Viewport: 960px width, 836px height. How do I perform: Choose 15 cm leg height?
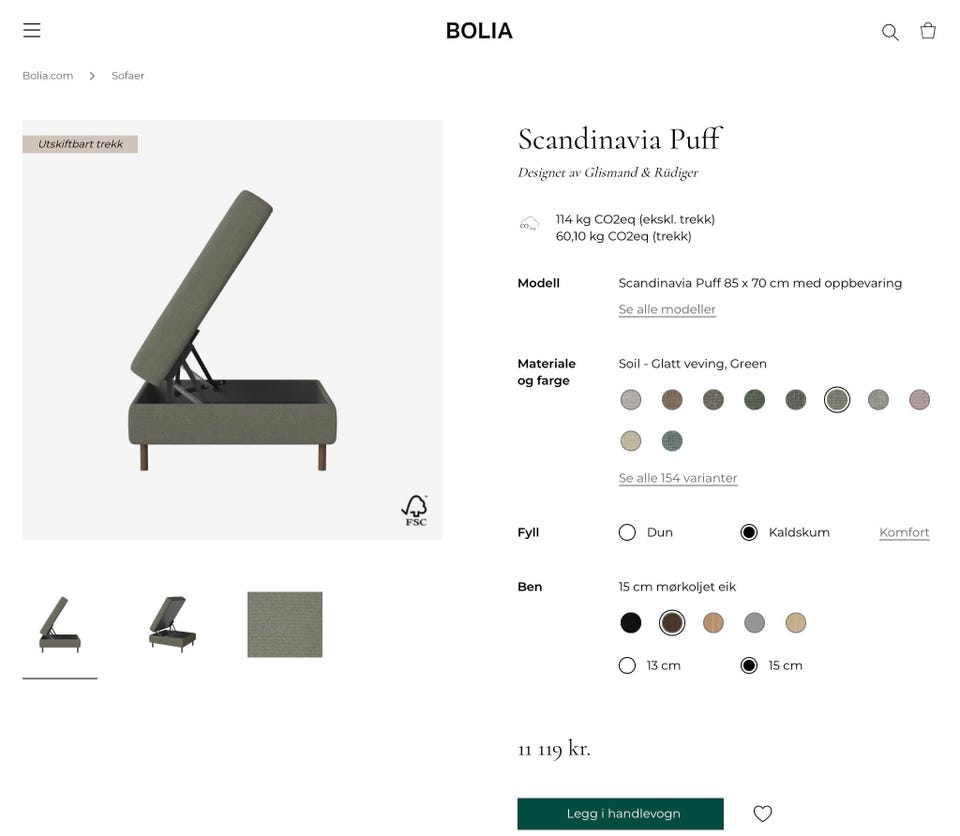[x=749, y=665]
